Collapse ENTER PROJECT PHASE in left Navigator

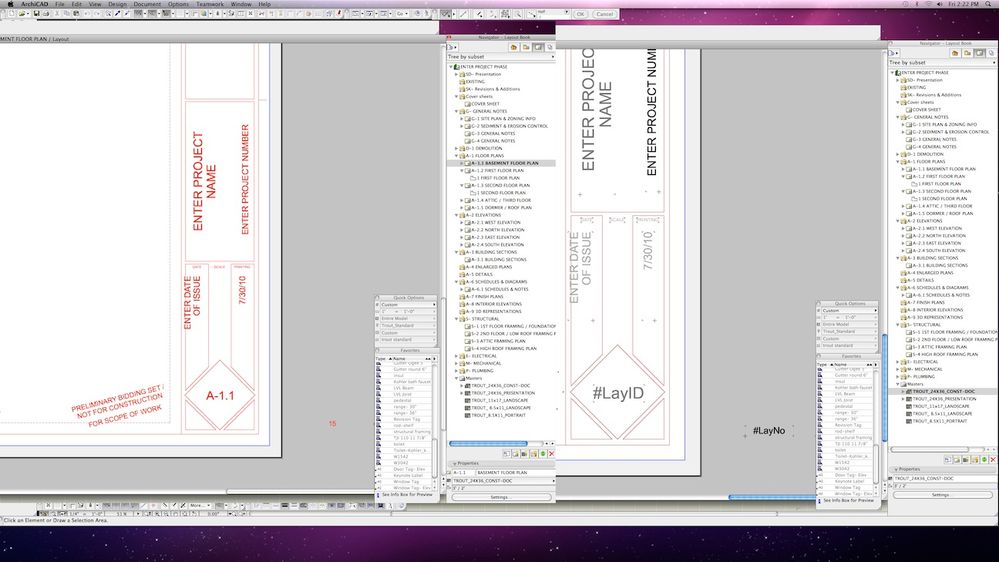(x=451, y=67)
